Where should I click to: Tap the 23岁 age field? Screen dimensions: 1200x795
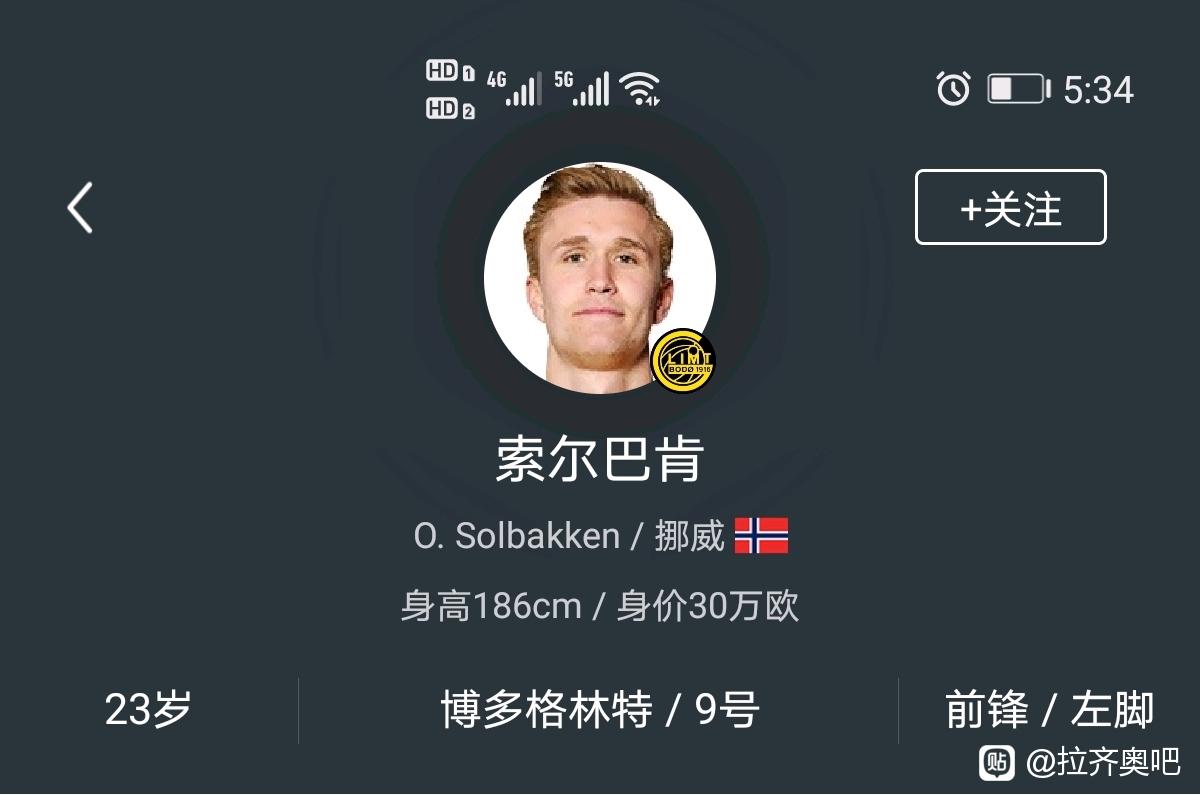[148, 710]
